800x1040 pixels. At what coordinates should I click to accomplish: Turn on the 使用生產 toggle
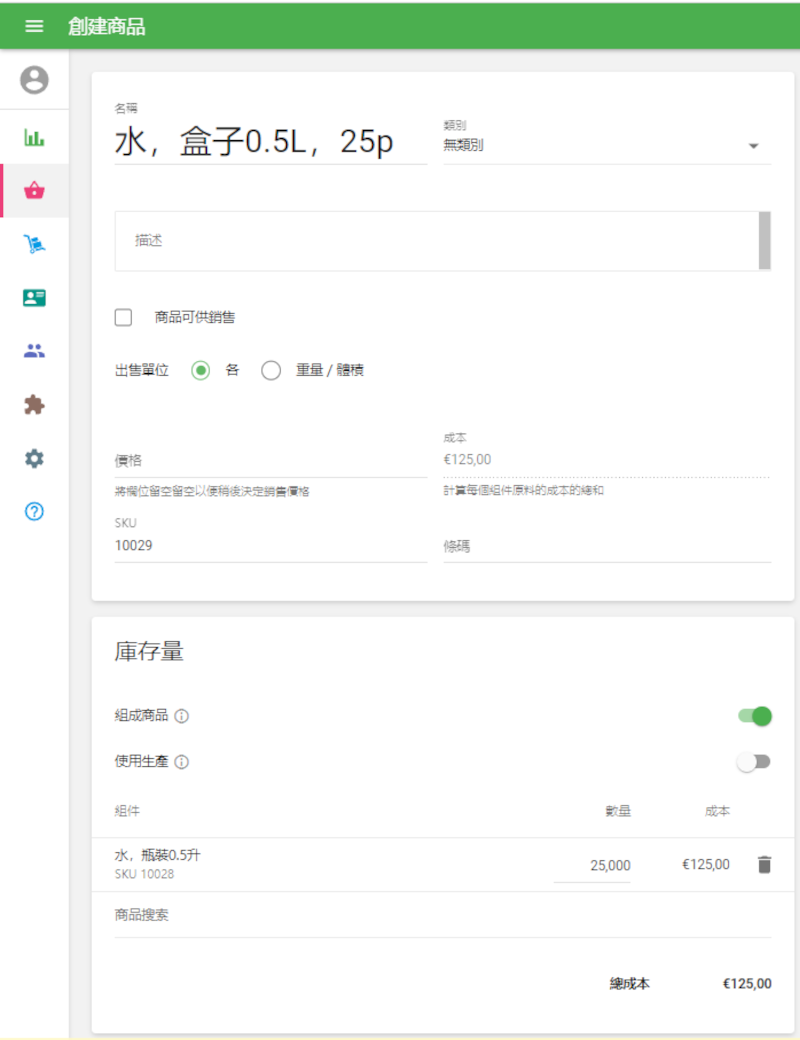coord(754,761)
